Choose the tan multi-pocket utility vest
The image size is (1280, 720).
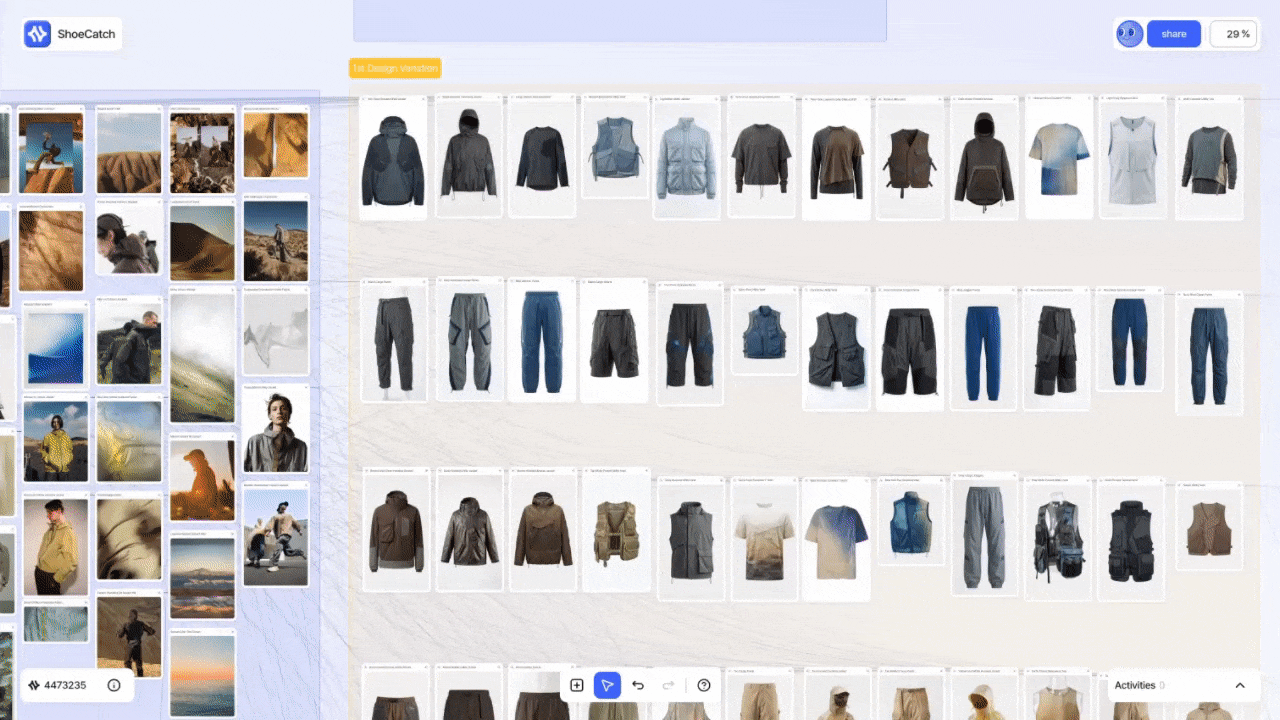[616, 532]
